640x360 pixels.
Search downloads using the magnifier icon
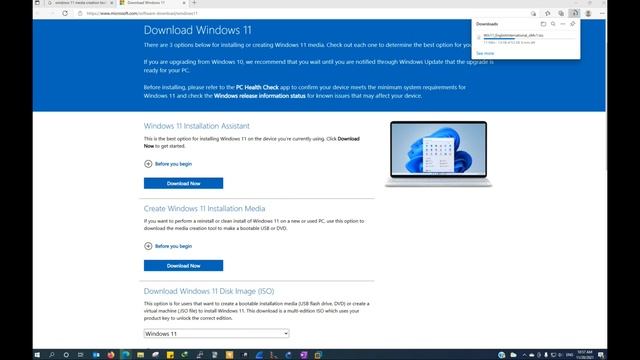[553, 24]
